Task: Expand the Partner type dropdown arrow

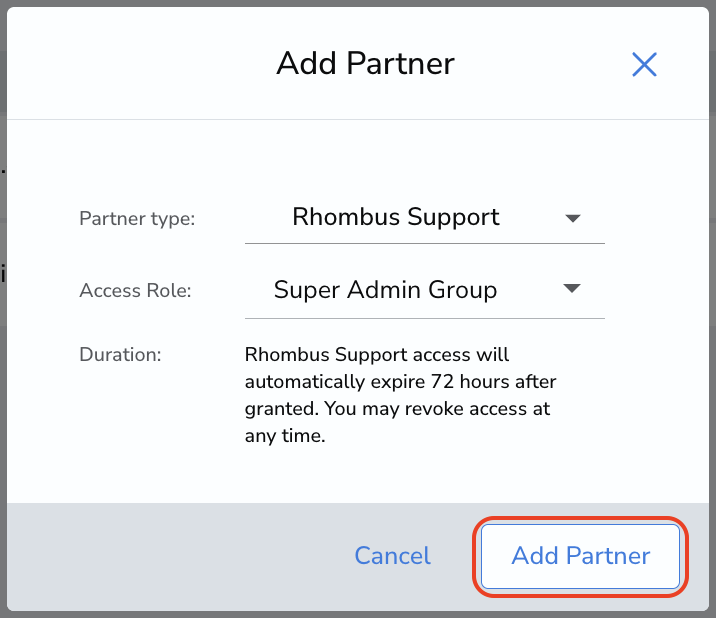Action: click(x=573, y=218)
